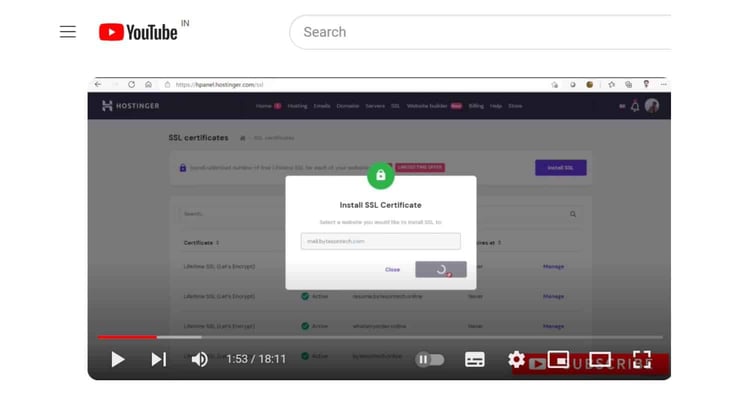The width and height of the screenshot is (736, 400).
Task: Click the Limited Time Offer badge
Action: click(x=420, y=167)
